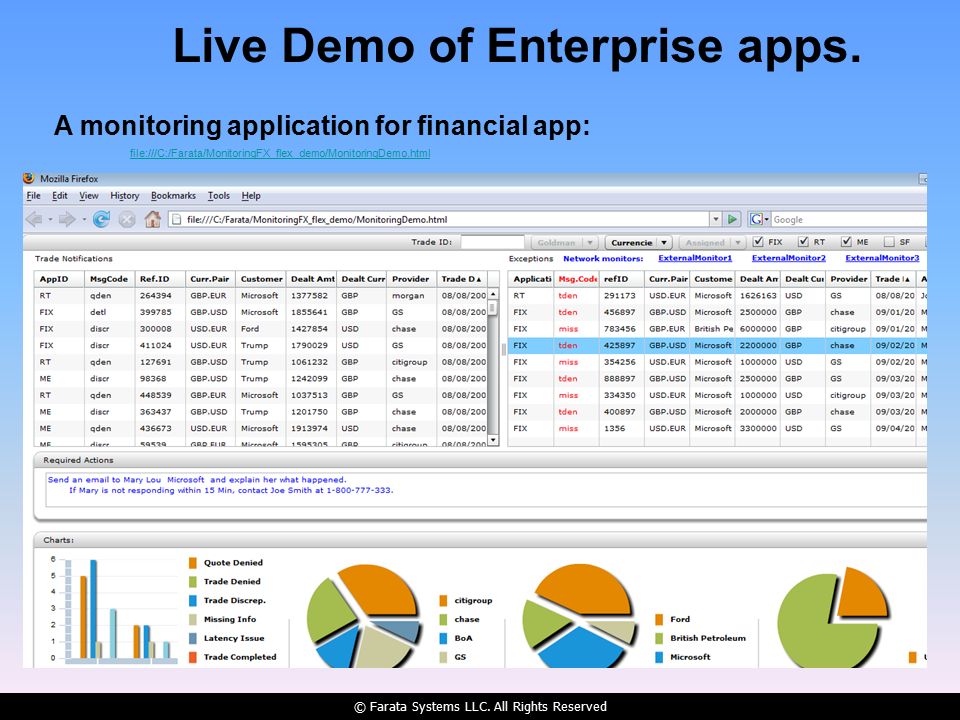Viewport: 960px width, 720px height.
Task: Click the Required Actions panel header
Action: pos(480,460)
